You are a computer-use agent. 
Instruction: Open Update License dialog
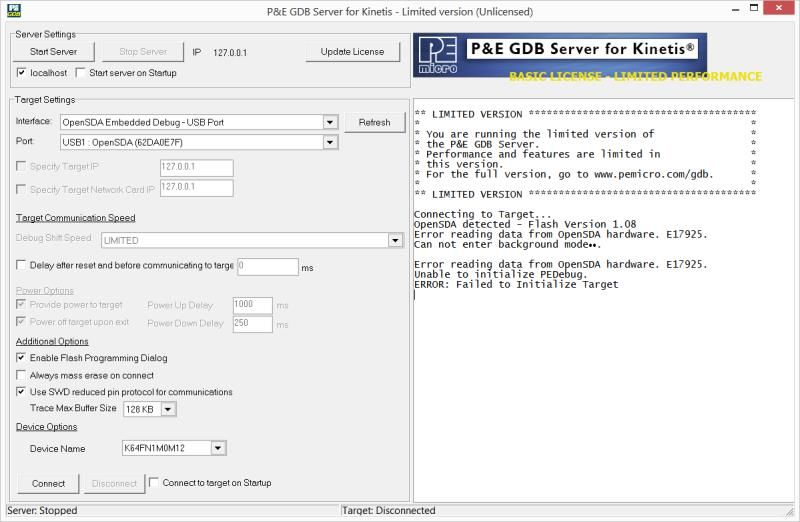click(x=353, y=52)
